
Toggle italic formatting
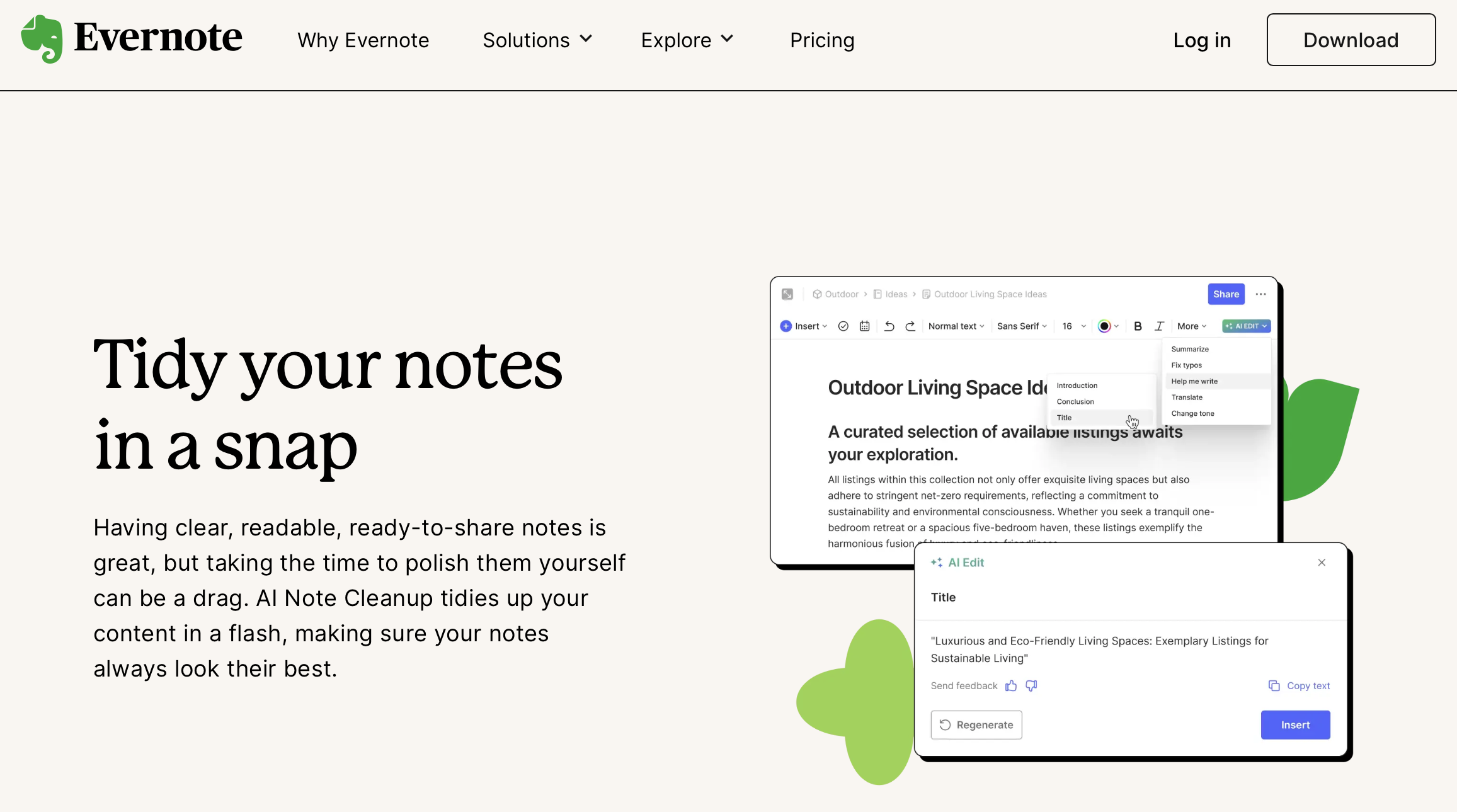pos(1159,326)
